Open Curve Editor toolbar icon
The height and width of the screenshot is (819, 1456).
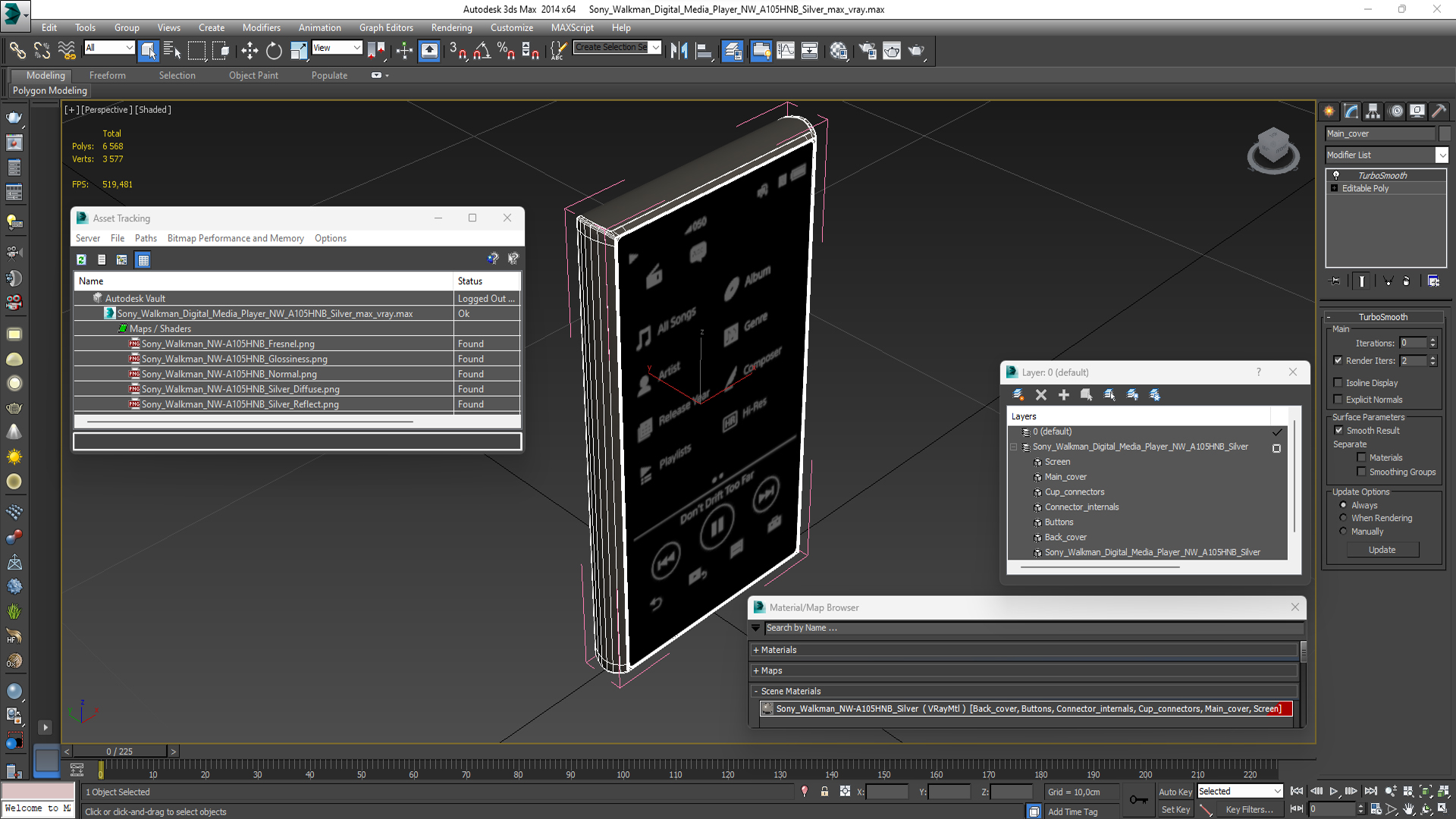coord(786,51)
